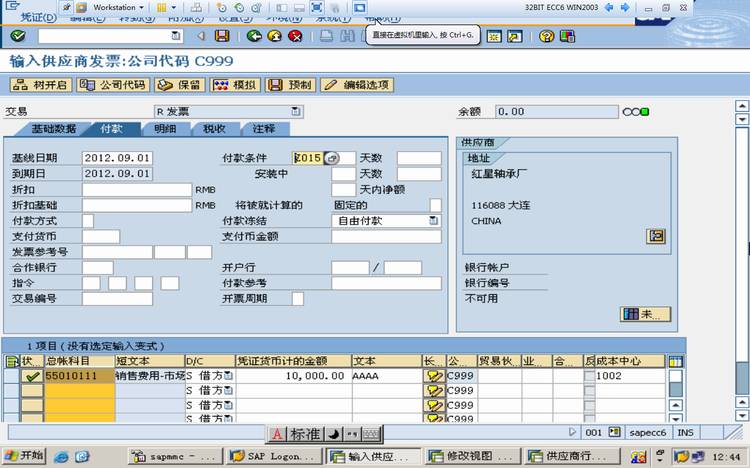Viewport: 750px width, 468px height.
Task: Click the table configuration icon above item grid
Action: click(x=675, y=361)
